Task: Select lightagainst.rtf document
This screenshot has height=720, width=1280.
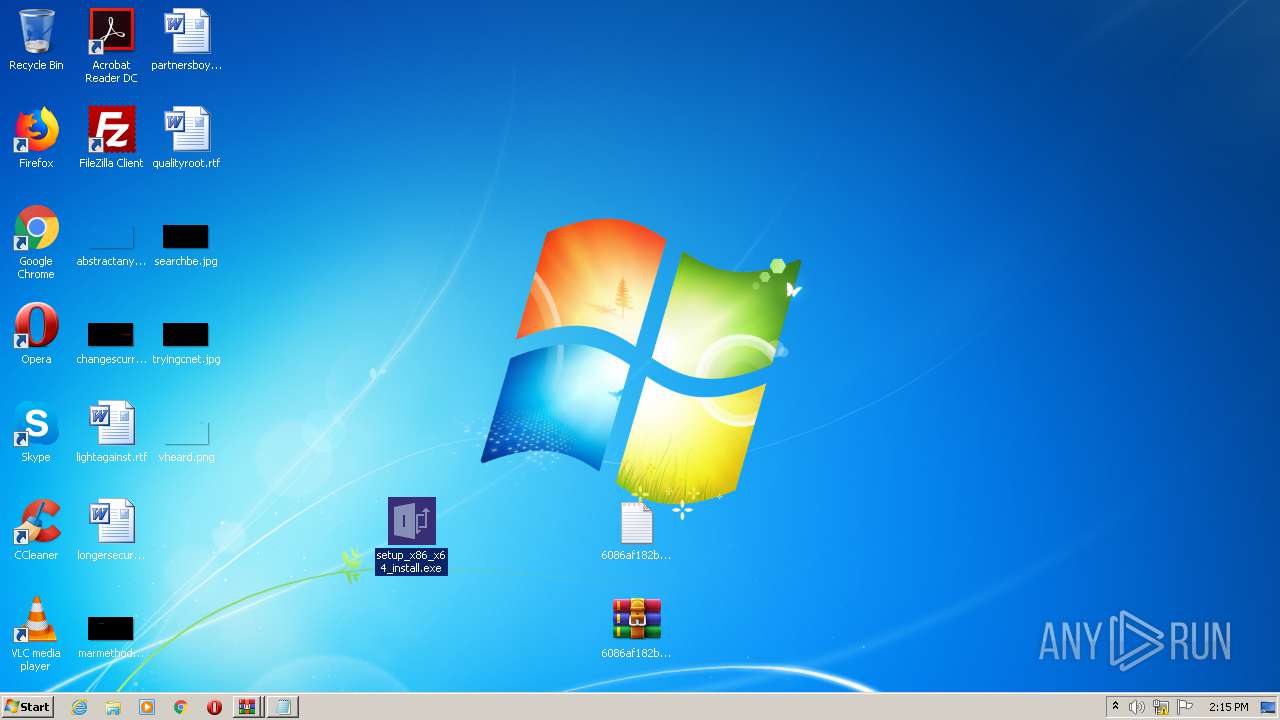Action: pos(111,432)
